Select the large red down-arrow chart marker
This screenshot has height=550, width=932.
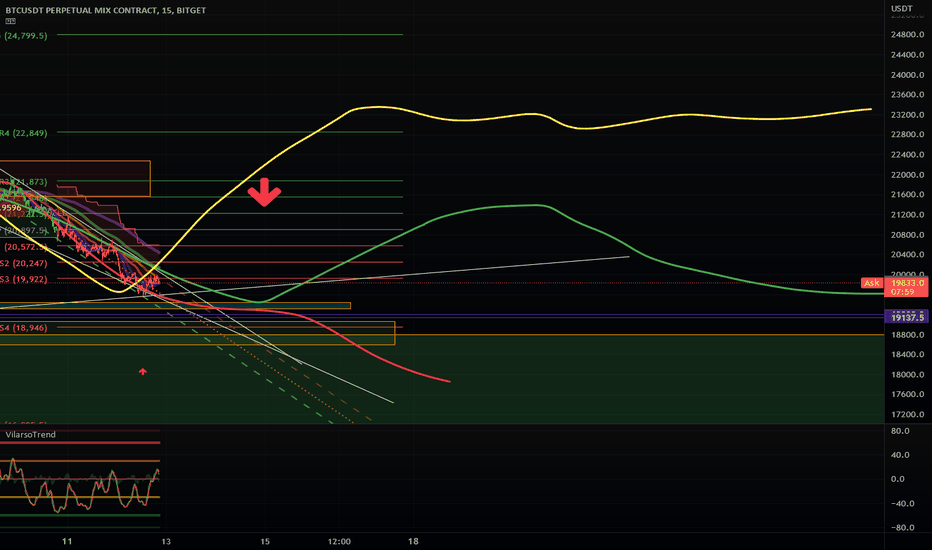coord(264,192)
